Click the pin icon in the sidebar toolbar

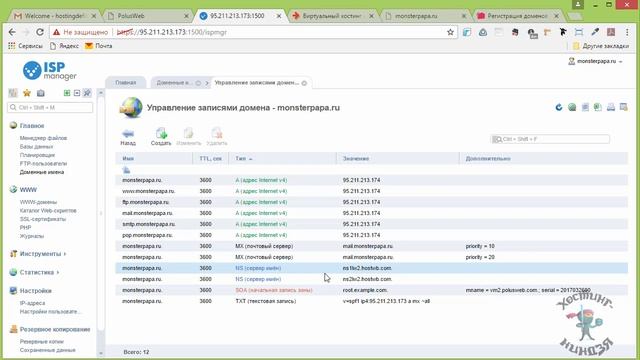(x=87, y=93)
